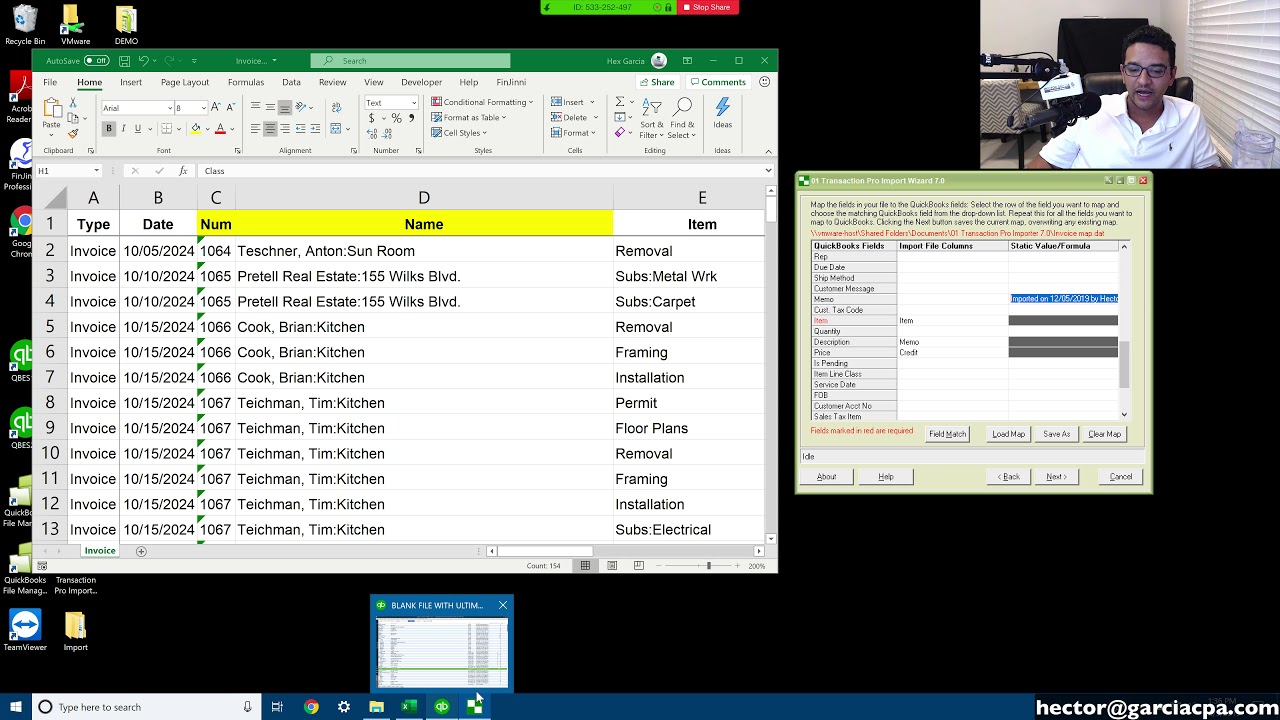The width and height of the screenshot is (1280, 720).
Task: Open Chrome from the taskbar
Action: (x=311, y=707)
